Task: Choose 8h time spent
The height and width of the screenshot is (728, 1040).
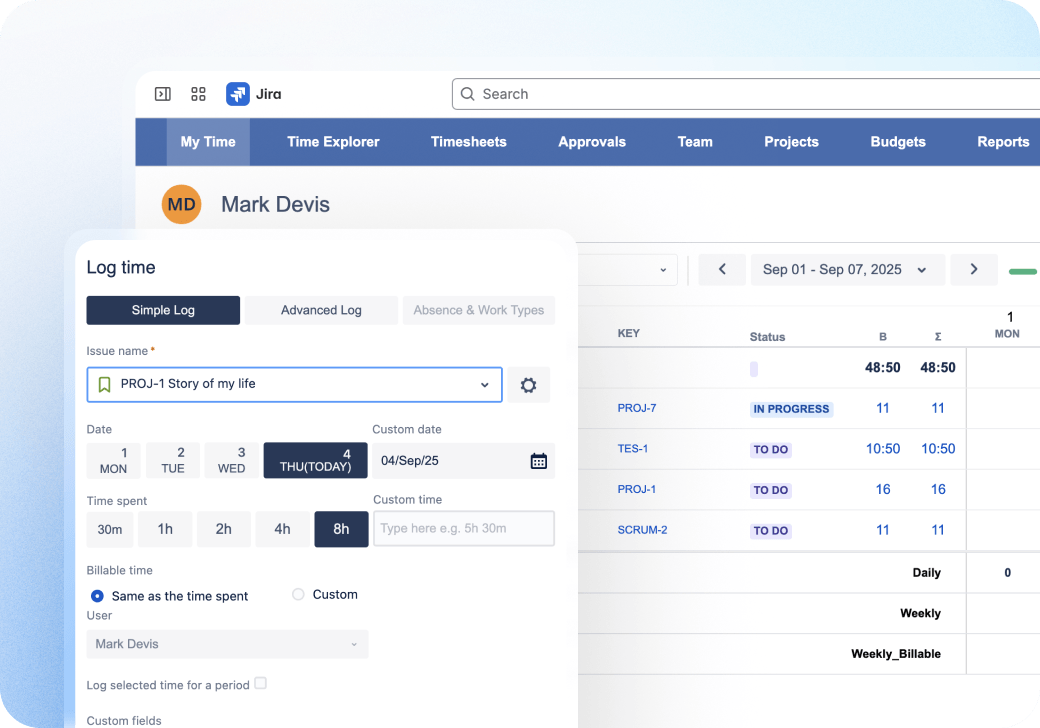Action: click(342, 529)
